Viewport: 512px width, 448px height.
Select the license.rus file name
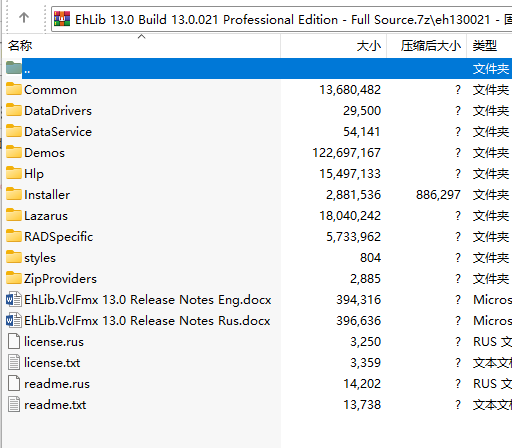pos(54,342)
